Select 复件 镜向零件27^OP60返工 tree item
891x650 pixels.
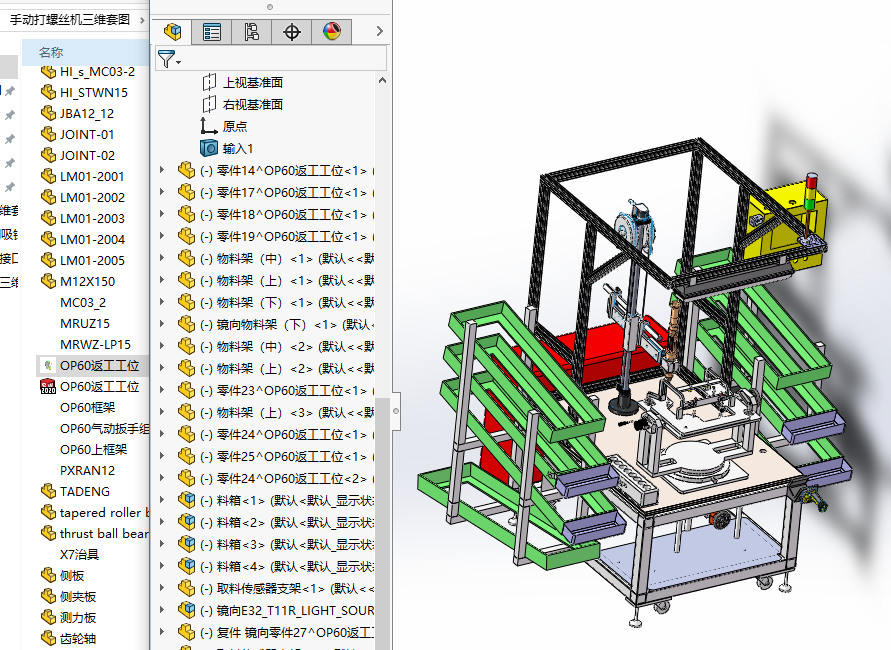click(x=287, y=632)
